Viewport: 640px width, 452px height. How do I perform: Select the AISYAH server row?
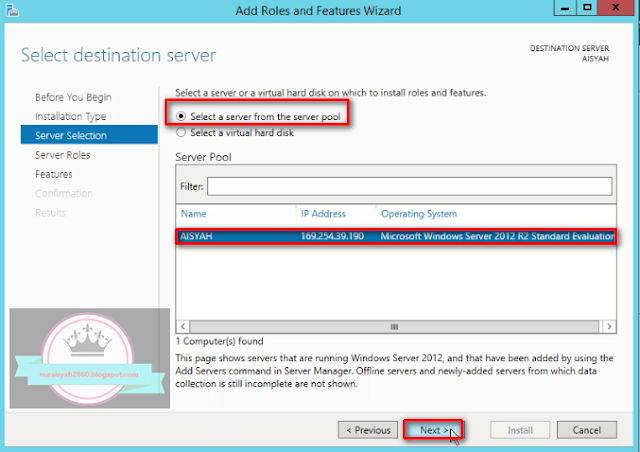click(396, 236)
